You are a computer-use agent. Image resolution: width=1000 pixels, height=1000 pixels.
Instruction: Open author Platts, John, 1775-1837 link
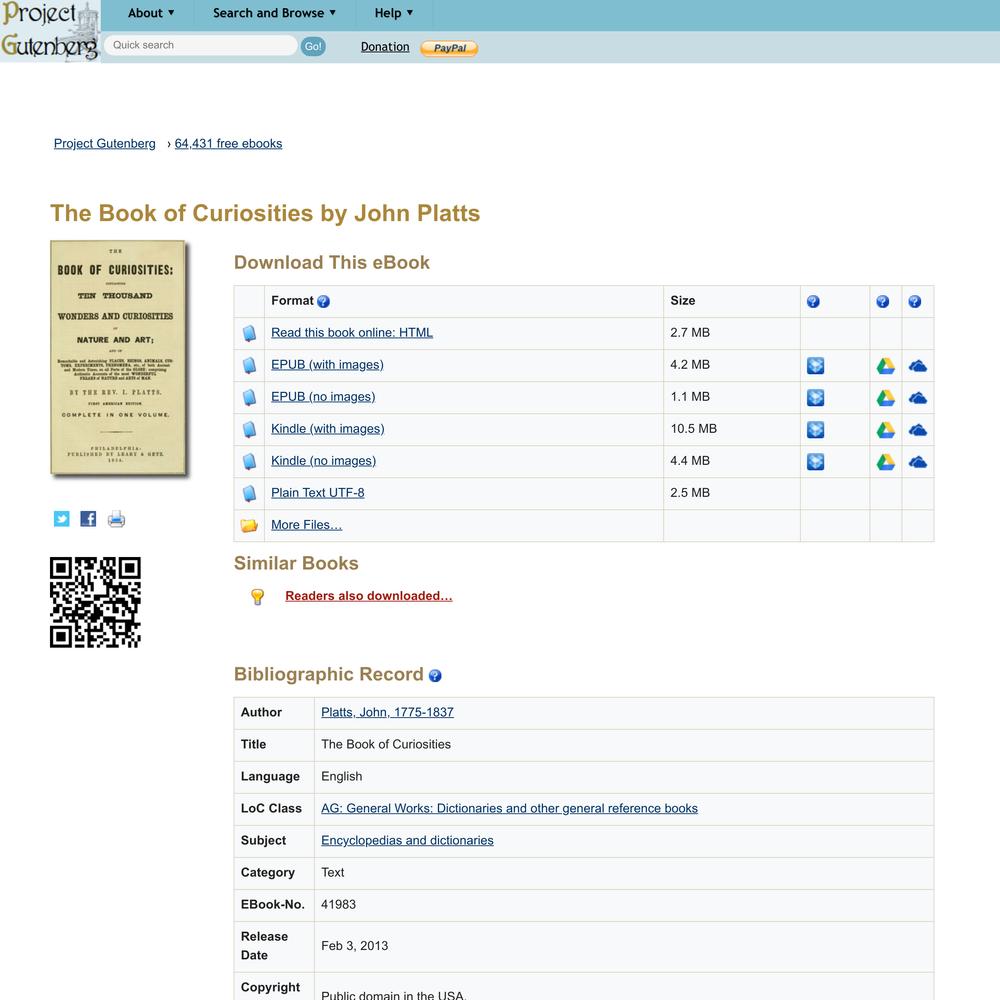(387, 712)
